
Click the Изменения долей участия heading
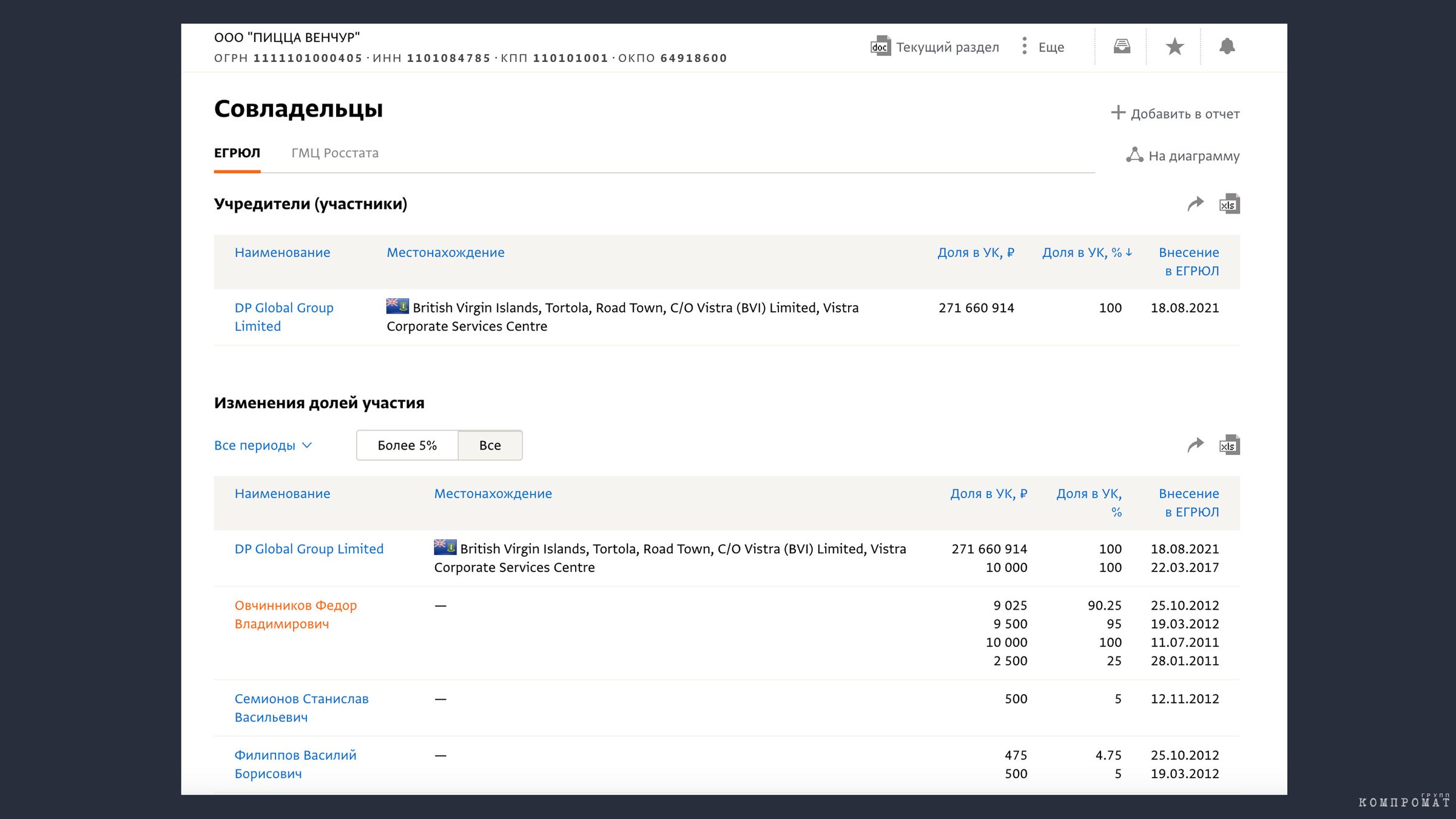pos(319,403)
